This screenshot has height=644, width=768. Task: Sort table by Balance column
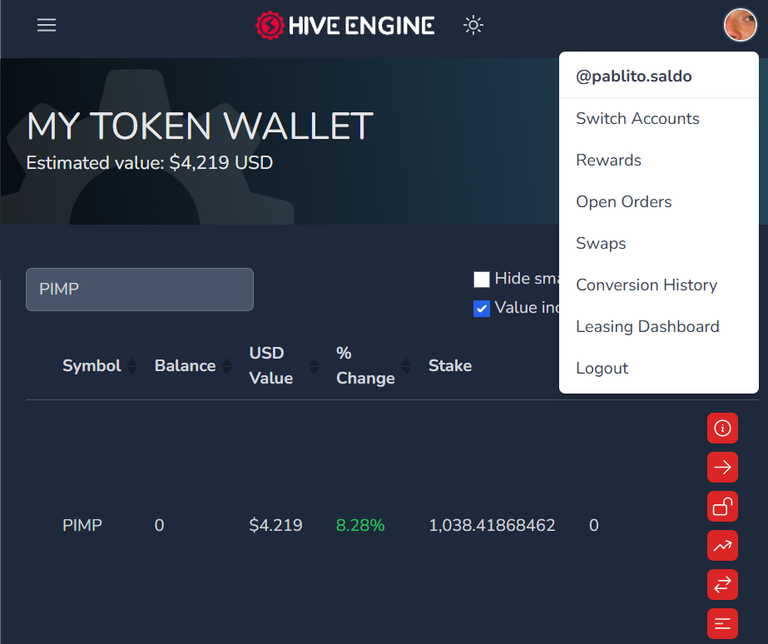pyautogui.click(x=192, y=366)
